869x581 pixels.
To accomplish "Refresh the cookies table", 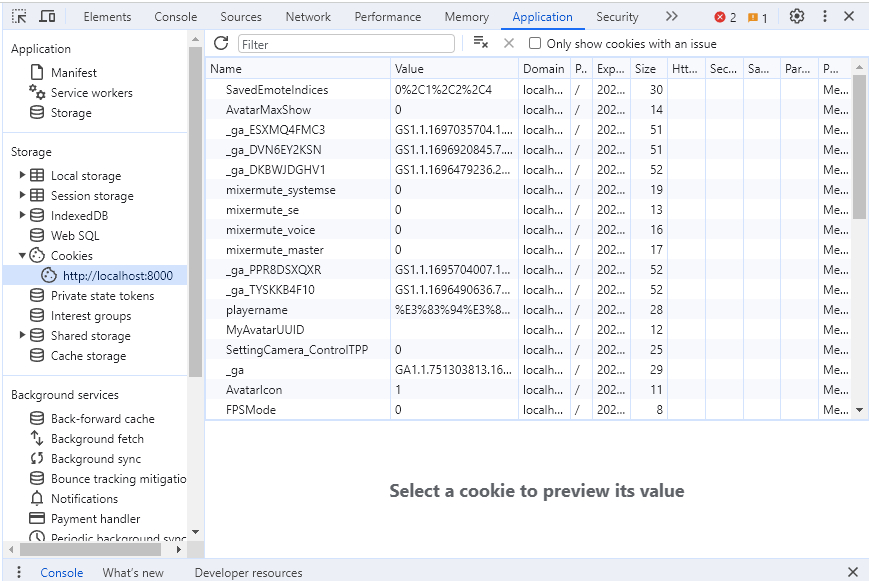I will tap(221, 44).
